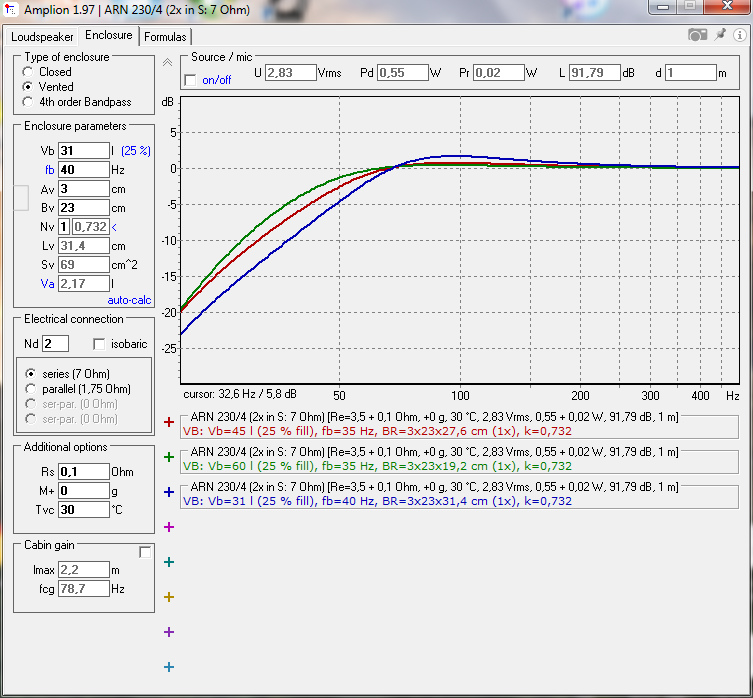Viewport: 753px width, 698px height.
Task: Take a screenshot with the camera icon
Action: click(697, 35)
